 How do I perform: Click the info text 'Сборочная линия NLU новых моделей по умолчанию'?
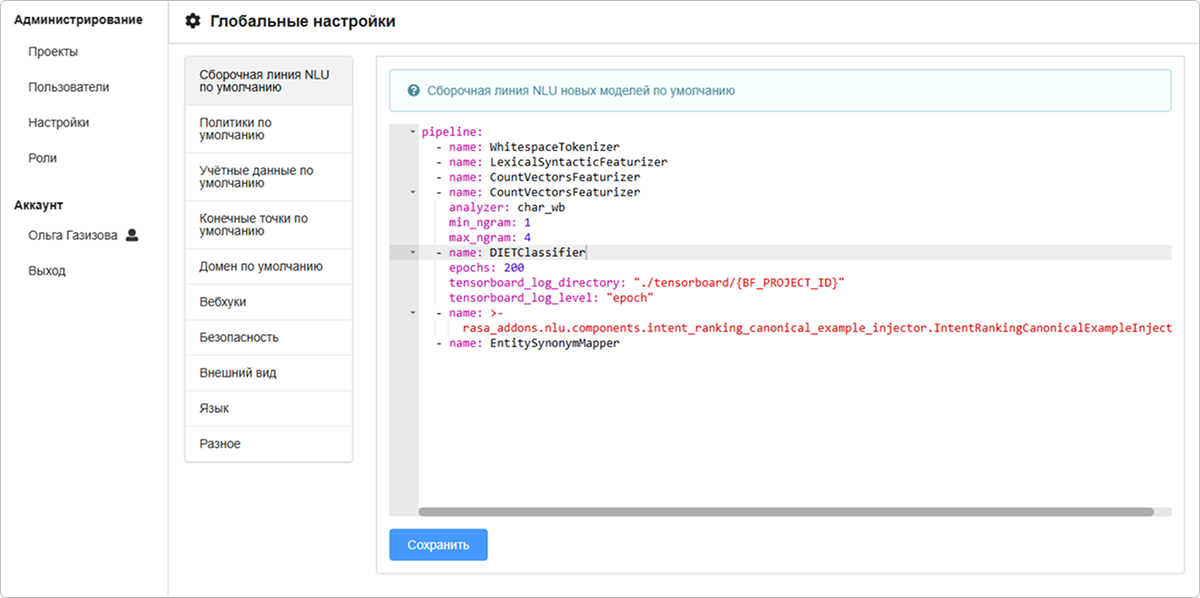click(x=581, y=90)
